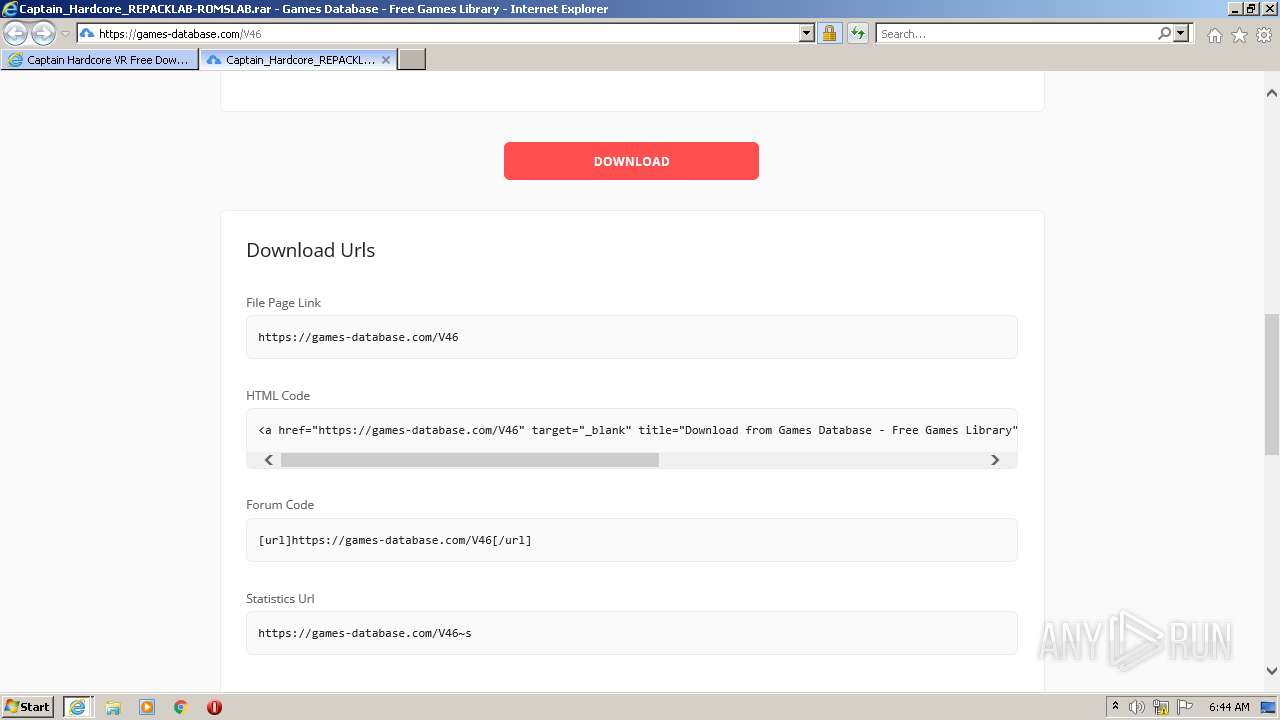Click the right arrow of the HTML Code scrollbar
The image size is (1280, 720).
(x=995, y=460)
